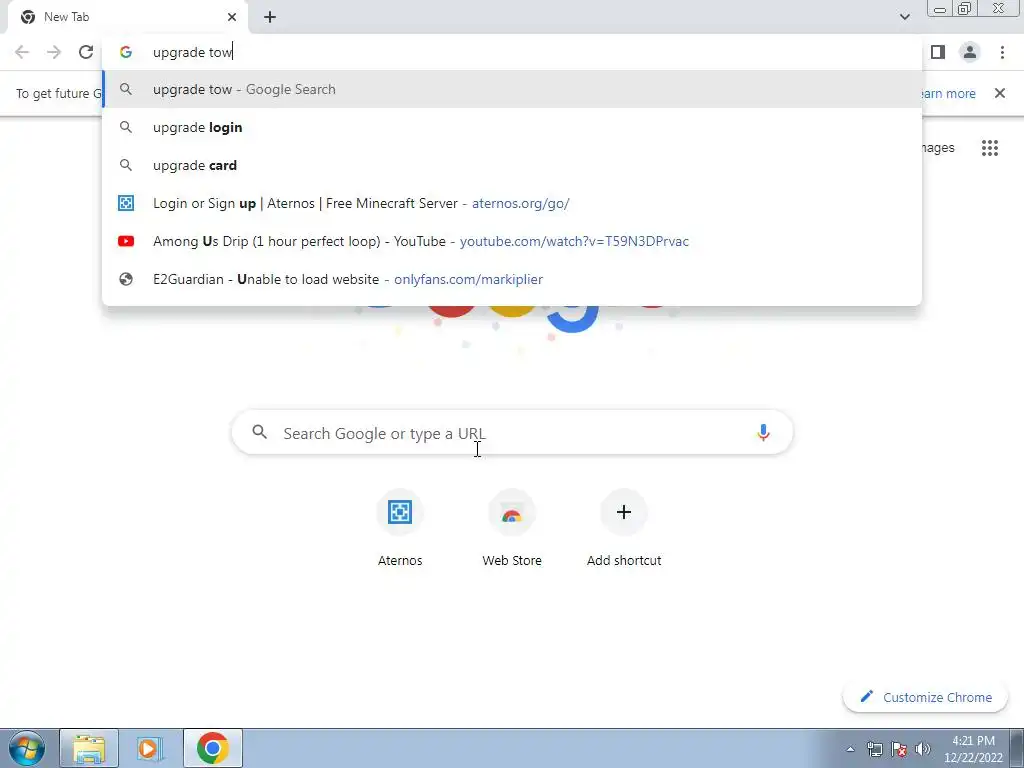1024x768 pixels.
Task: Close the New Tab tab
Action: point(232,17)
